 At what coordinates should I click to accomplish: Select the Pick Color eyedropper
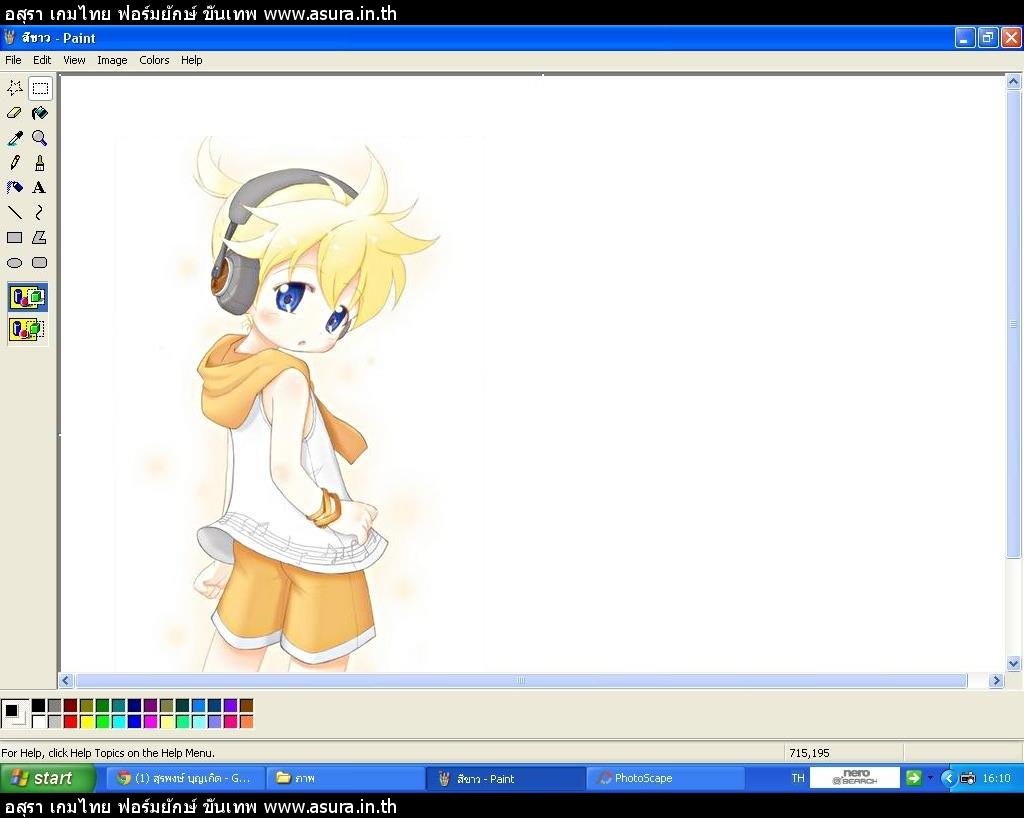coord(14,138)
